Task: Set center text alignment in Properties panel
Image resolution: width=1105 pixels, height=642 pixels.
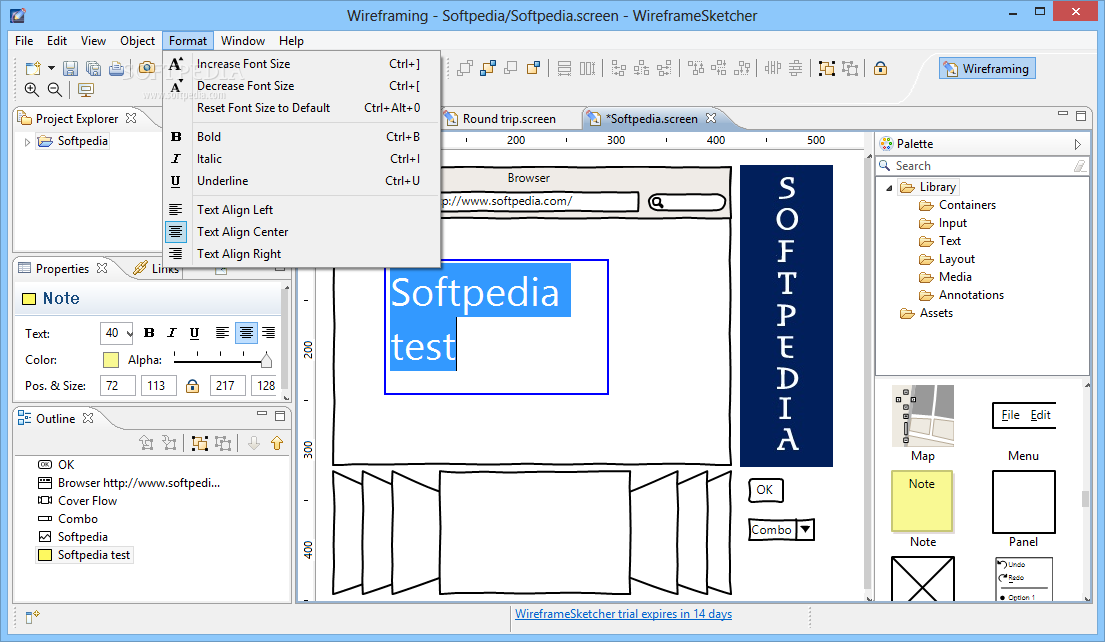Action: [x=246, y=333]
